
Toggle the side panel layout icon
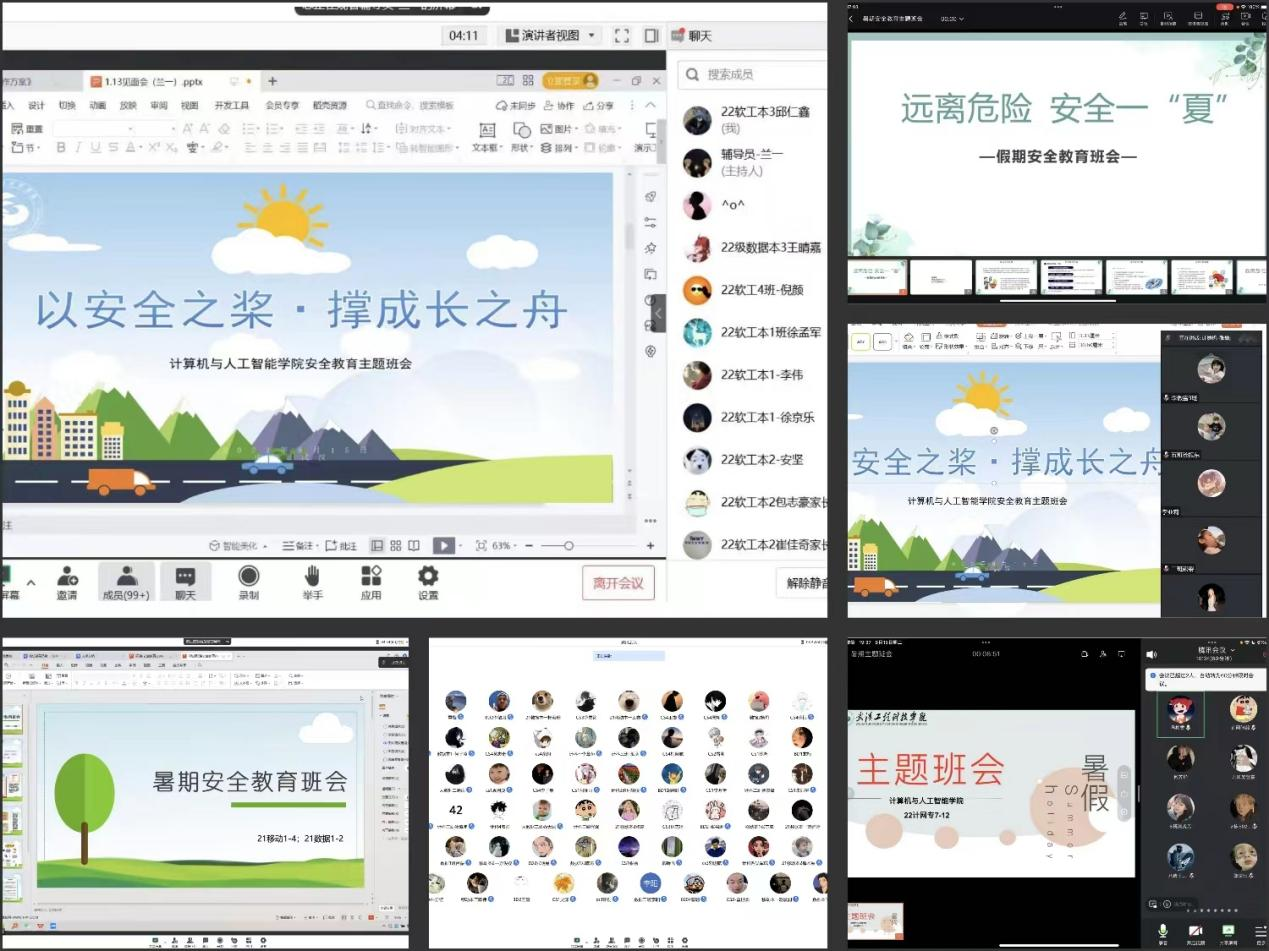click(651, 36)
